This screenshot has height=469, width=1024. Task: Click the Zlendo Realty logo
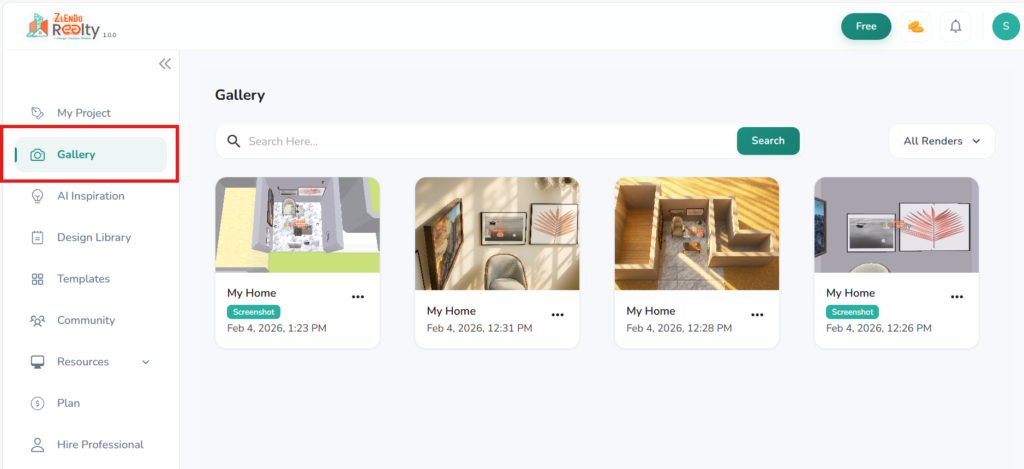tap(70, 26)
